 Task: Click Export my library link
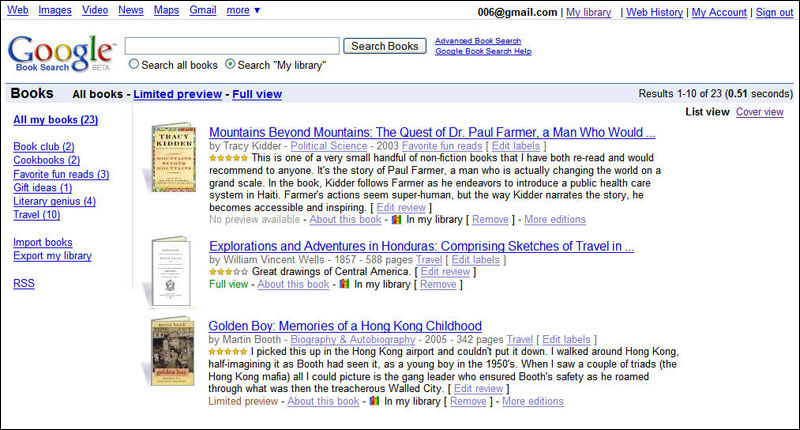click(x=52, y=256)
